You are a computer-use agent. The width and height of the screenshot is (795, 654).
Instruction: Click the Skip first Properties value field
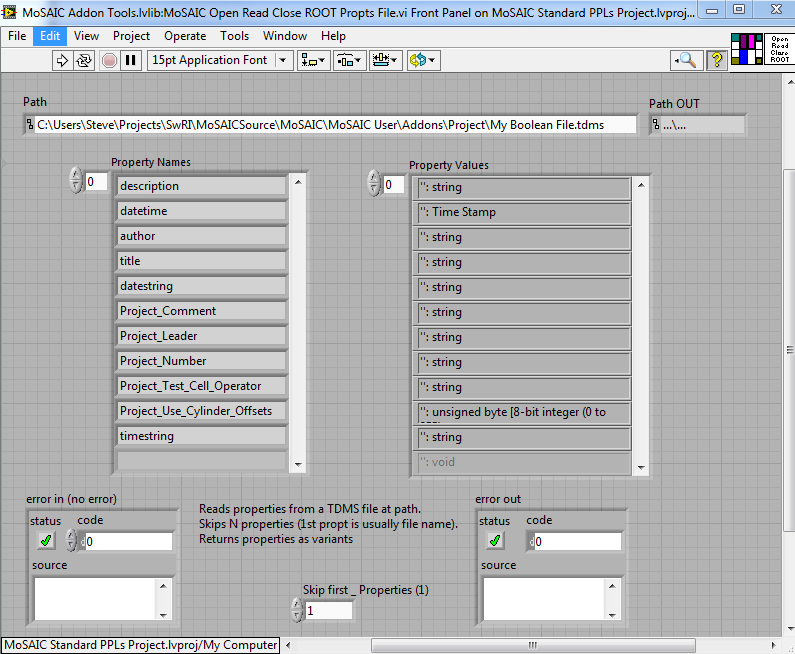pyautogui.click(x=329, y=610)
